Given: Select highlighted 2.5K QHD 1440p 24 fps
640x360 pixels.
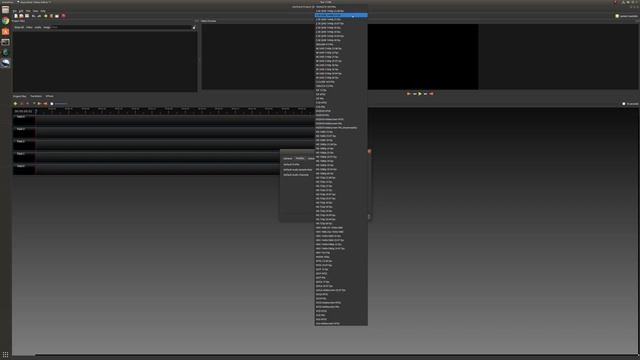Looking at the screenshot, I should click(341, 15).
